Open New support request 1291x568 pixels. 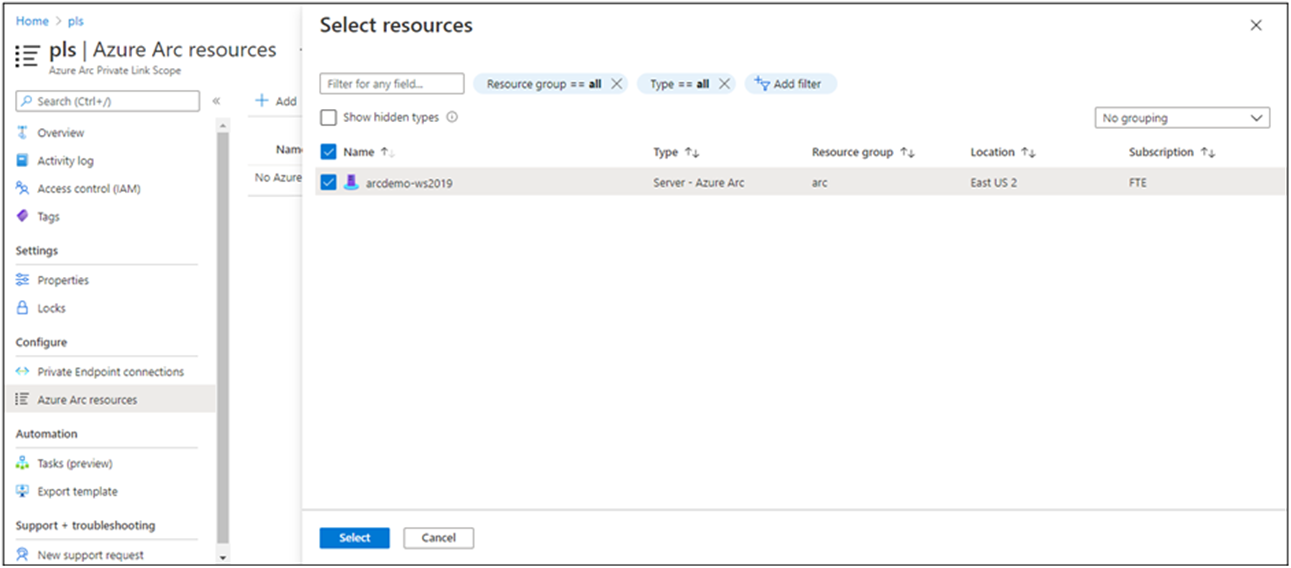coord(91,555)
